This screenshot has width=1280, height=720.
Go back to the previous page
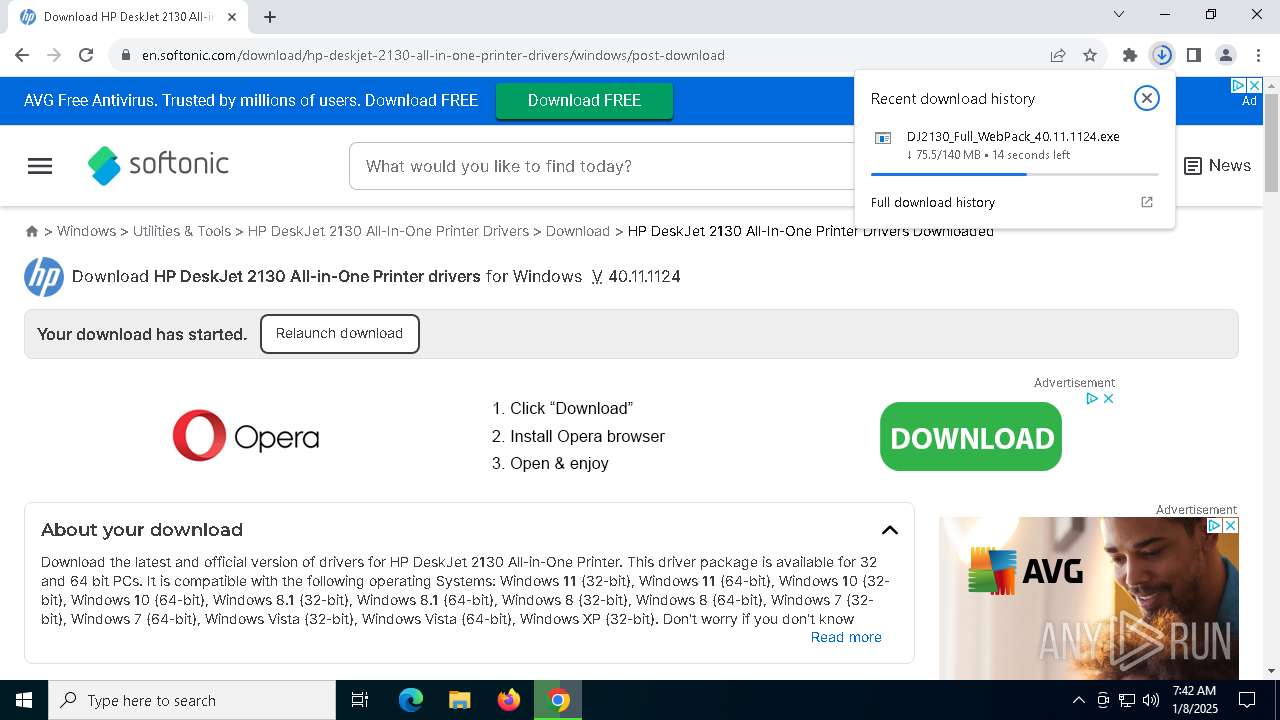pos(22,55)
